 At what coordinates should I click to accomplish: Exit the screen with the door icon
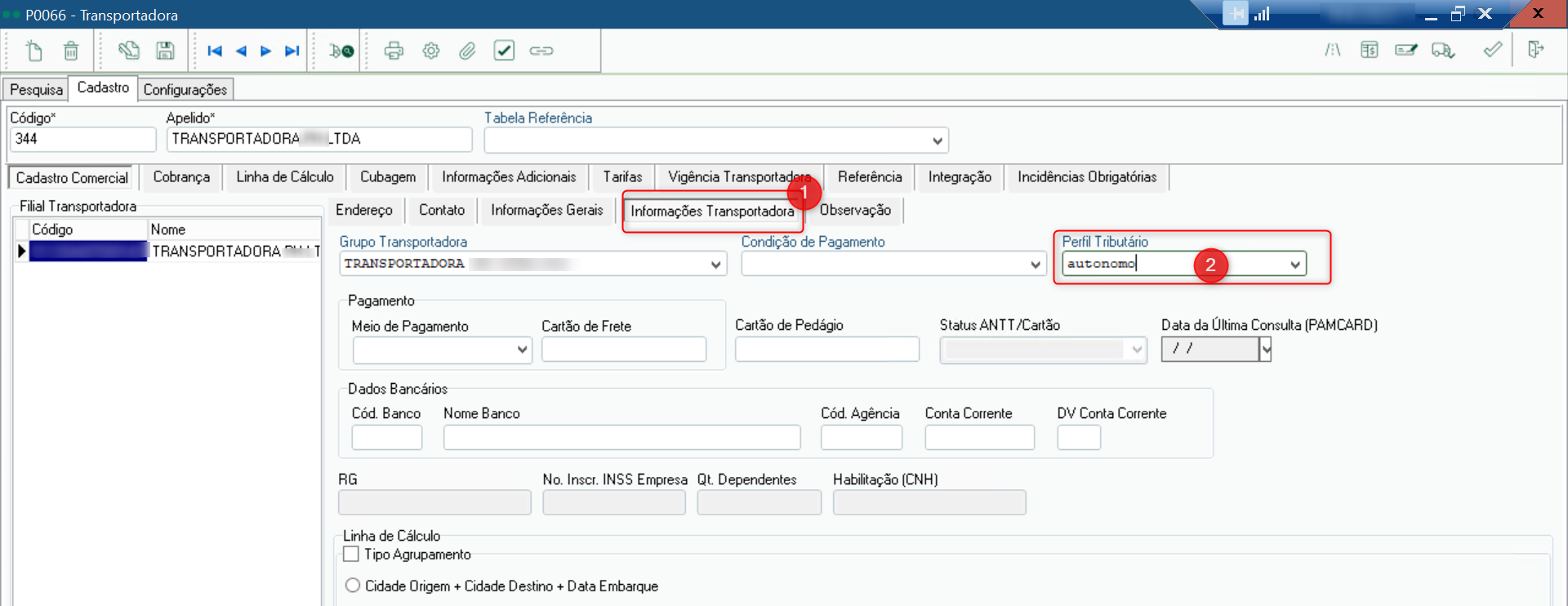1535,50
